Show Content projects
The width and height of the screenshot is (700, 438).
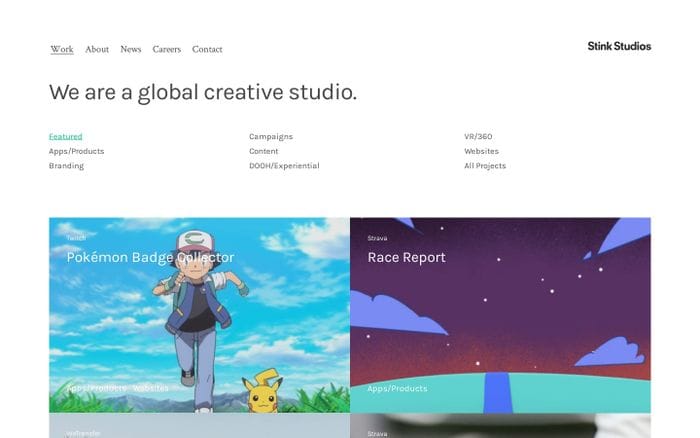pos(263,151)
